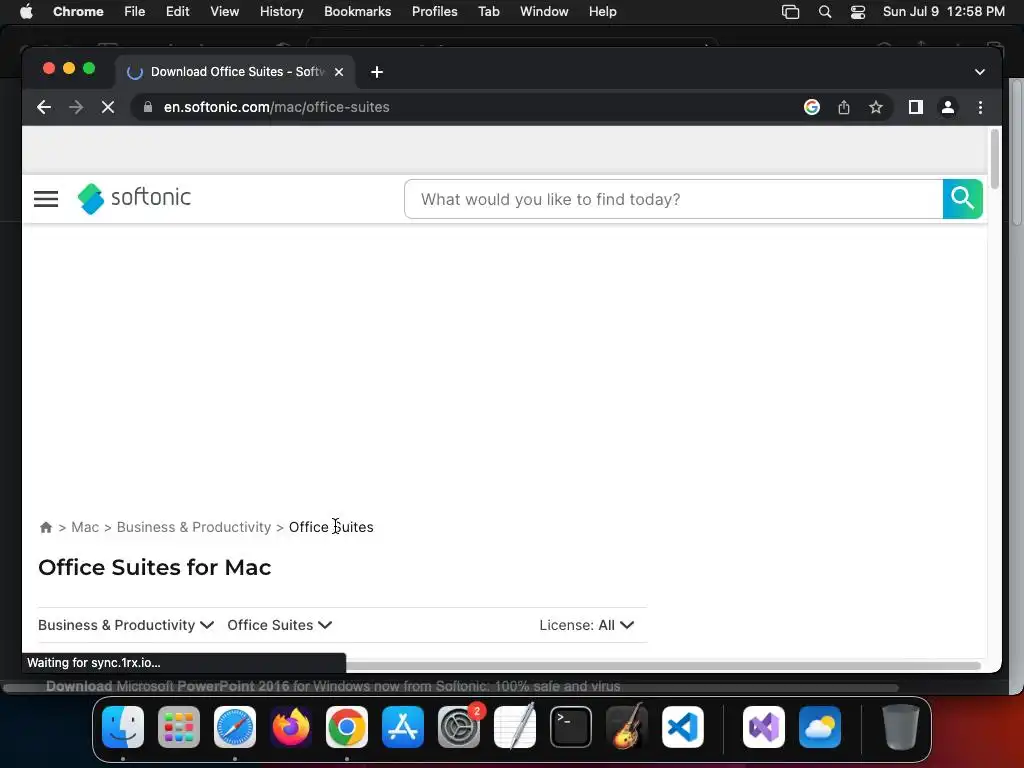Close the Download Office Suites tab

[x=338, y=72]
